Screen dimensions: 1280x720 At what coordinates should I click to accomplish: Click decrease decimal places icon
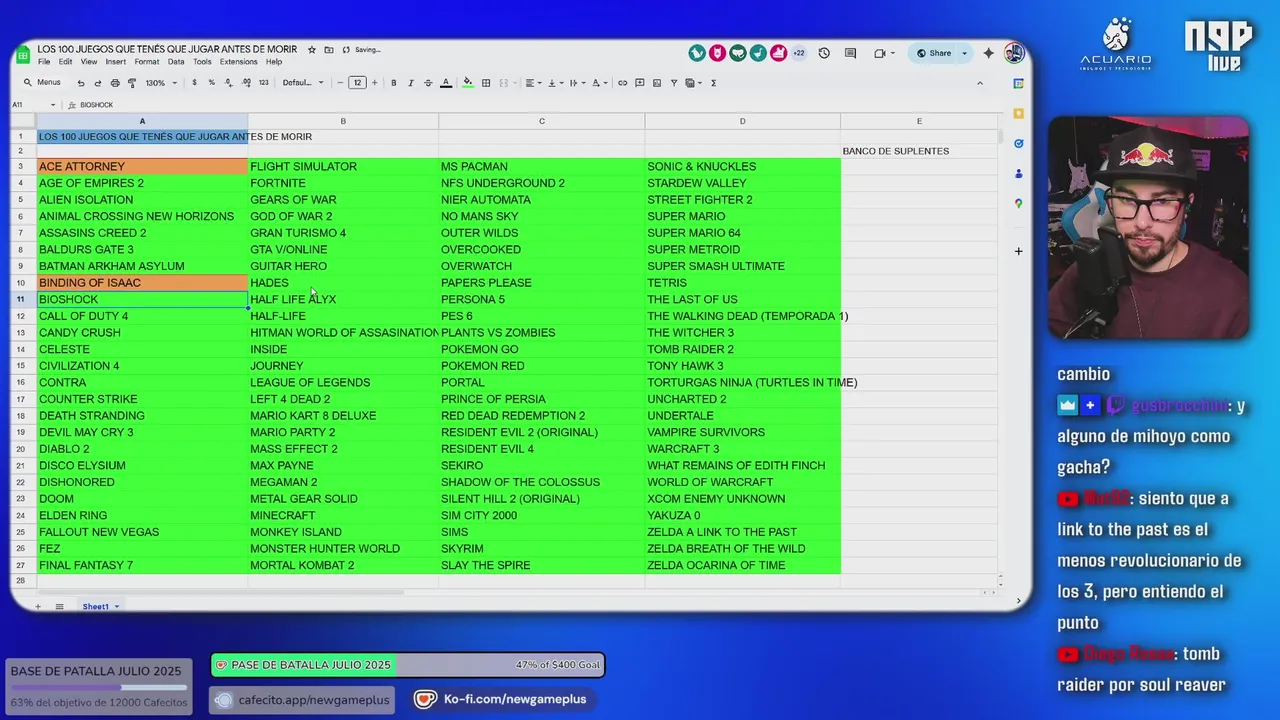(228, 83)
